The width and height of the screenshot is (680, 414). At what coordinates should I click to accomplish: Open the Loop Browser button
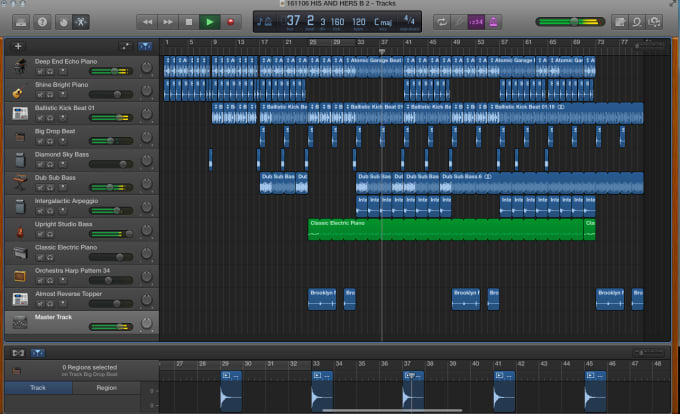[x=637, y=22]
